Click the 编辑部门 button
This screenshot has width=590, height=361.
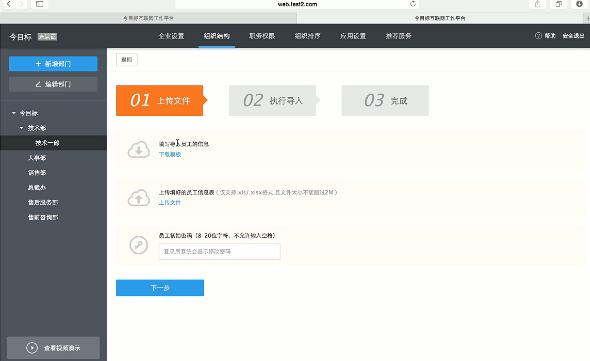tap(53, 84)
